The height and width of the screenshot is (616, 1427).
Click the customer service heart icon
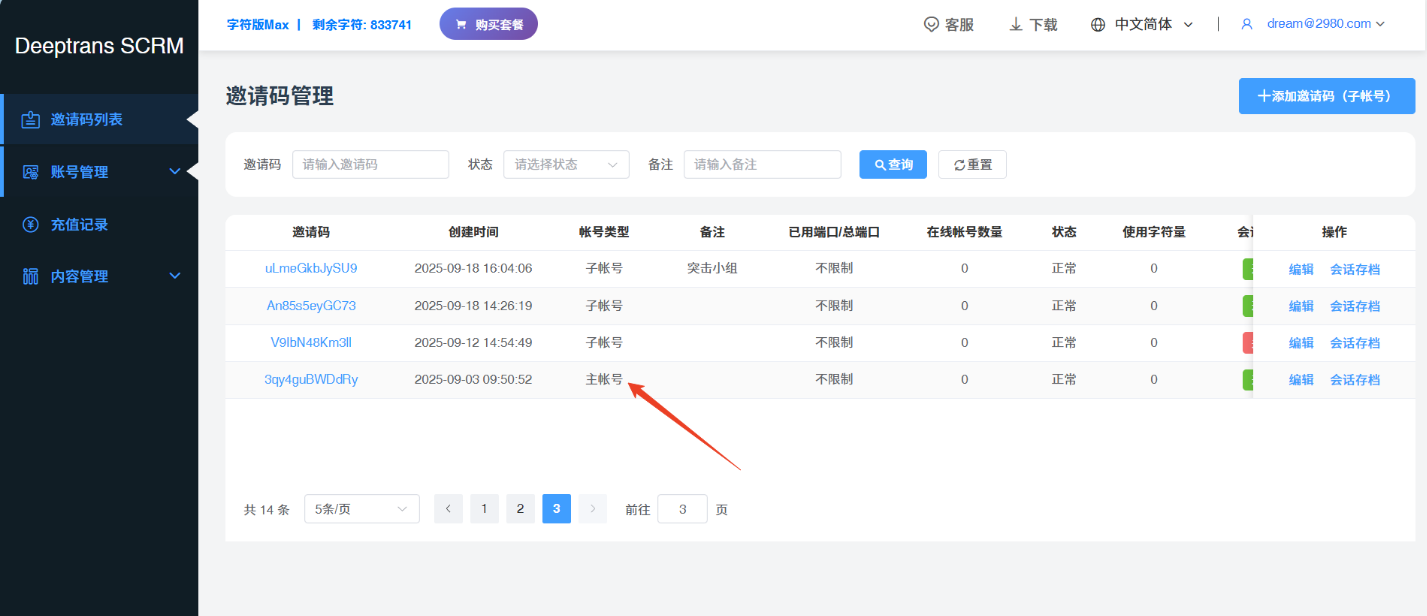pos(931,25)
